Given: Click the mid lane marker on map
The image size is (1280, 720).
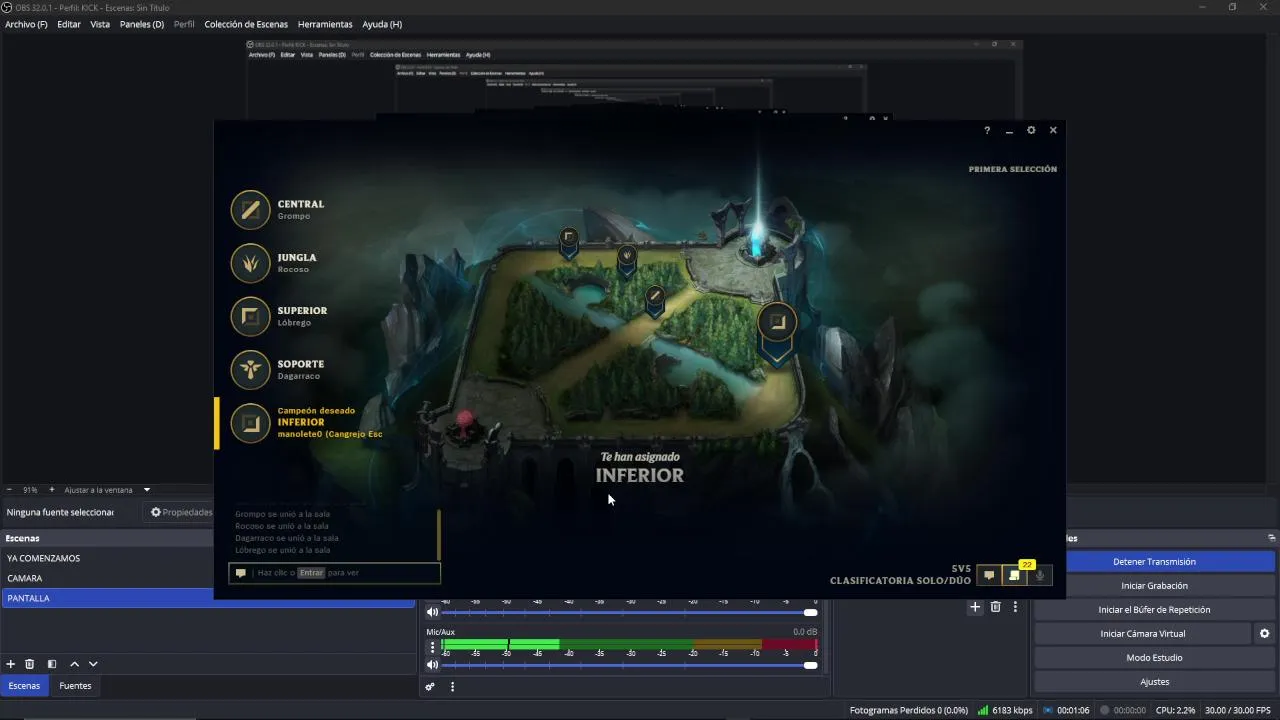Looking at the screenshot, I should pos(655,300).
